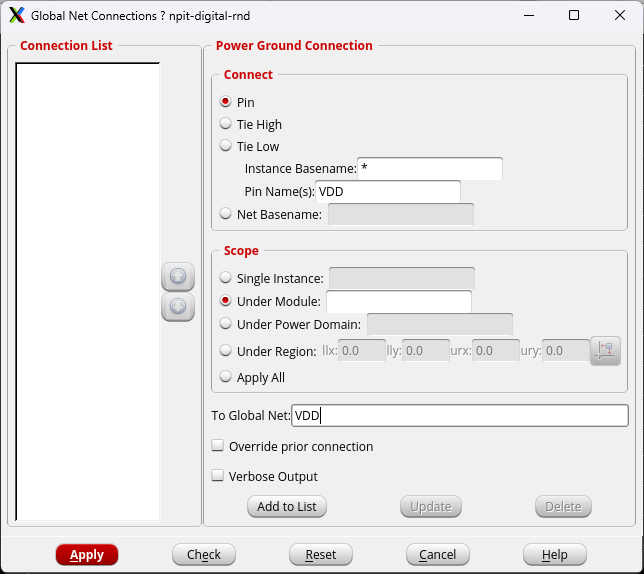Move the selected connection down in the list
This screenshot has width=644, height=574.
tap(178, 307)
